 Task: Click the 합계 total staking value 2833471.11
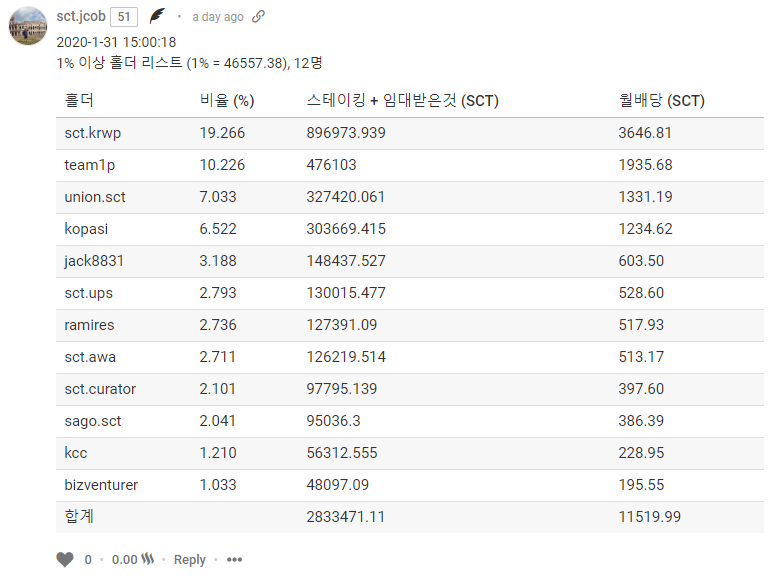[x=346, y=517]
